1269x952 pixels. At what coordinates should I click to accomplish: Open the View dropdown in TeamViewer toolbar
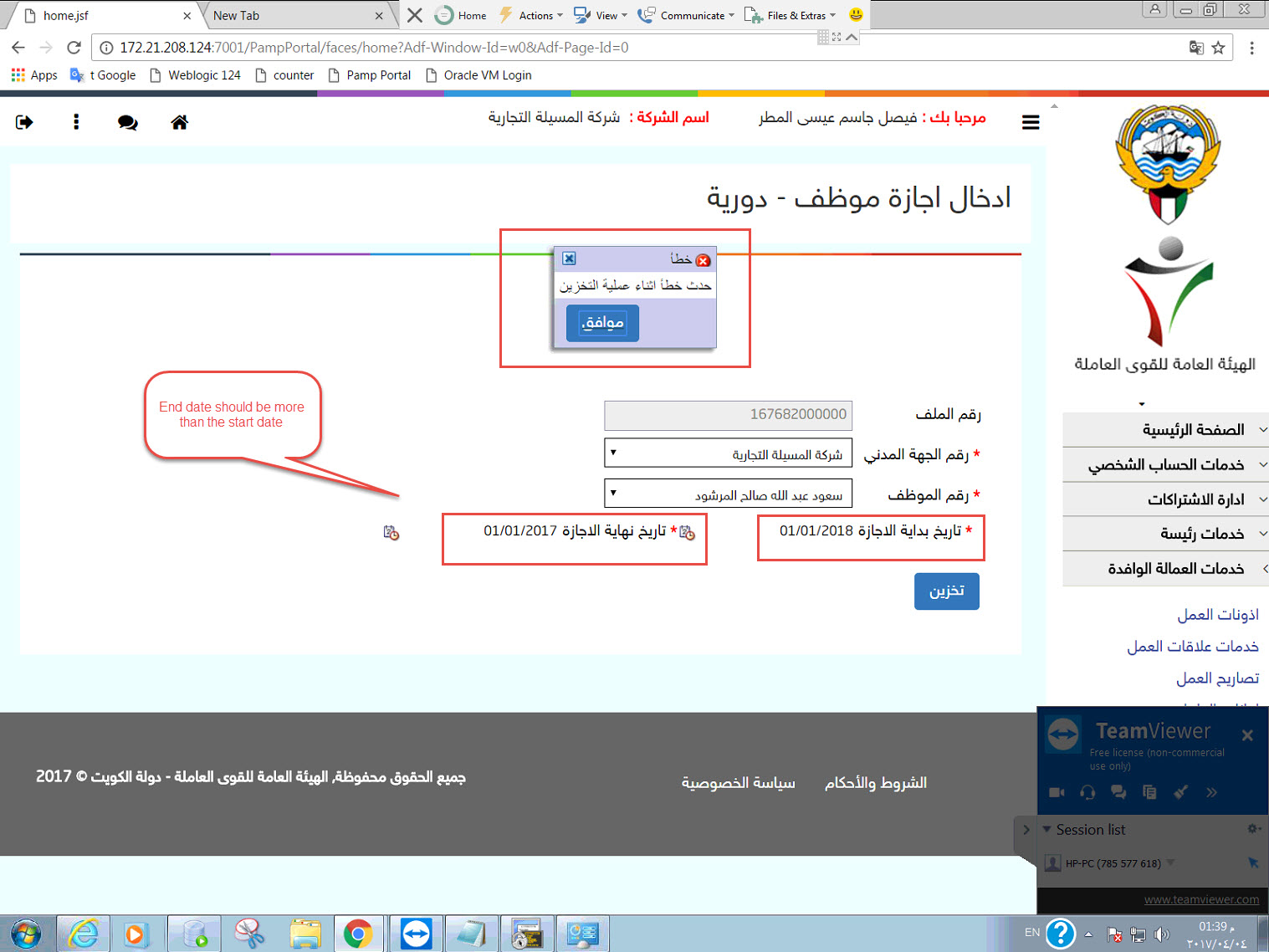600,15
